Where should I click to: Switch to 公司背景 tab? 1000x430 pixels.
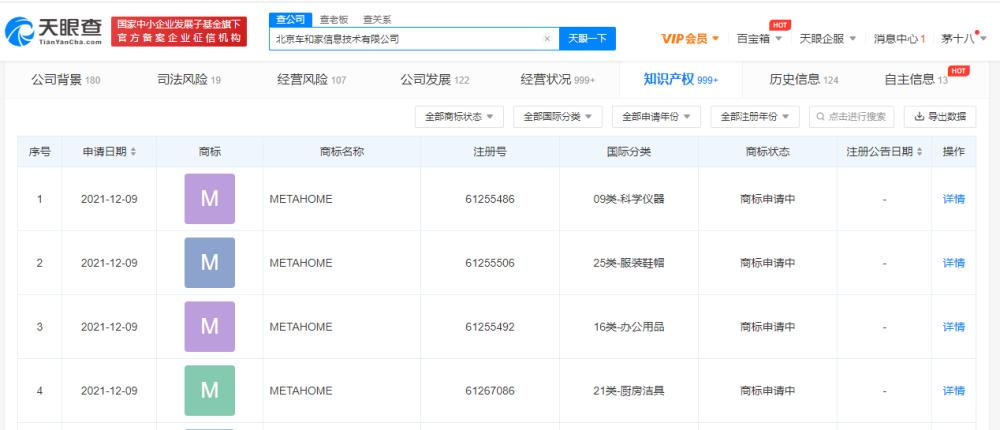(x=66, y=80)
